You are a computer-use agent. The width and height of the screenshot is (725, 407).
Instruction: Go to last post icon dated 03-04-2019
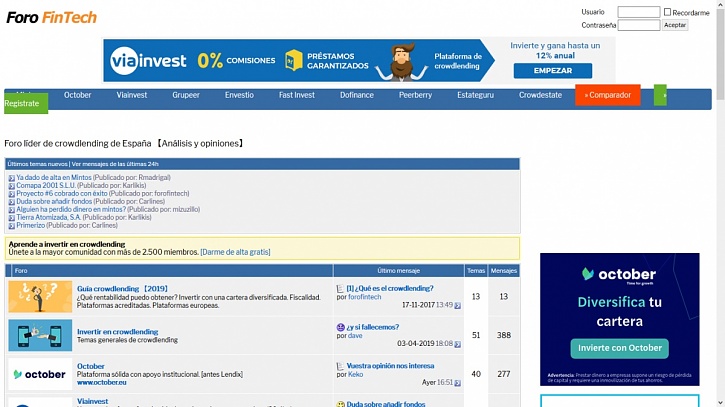(x=457, y=344)
